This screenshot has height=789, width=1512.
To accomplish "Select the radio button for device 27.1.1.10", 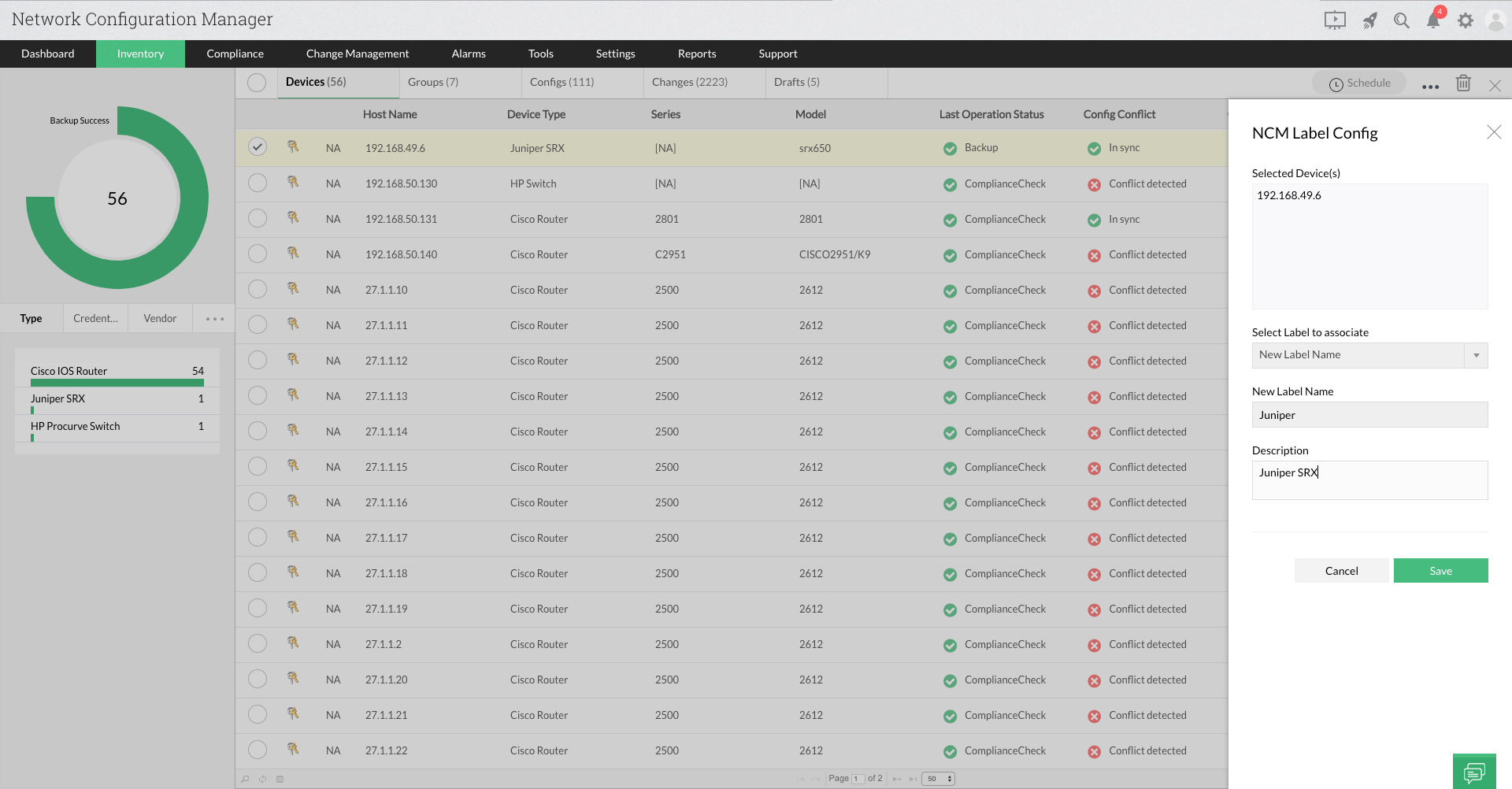I will (x=257, y=289).
